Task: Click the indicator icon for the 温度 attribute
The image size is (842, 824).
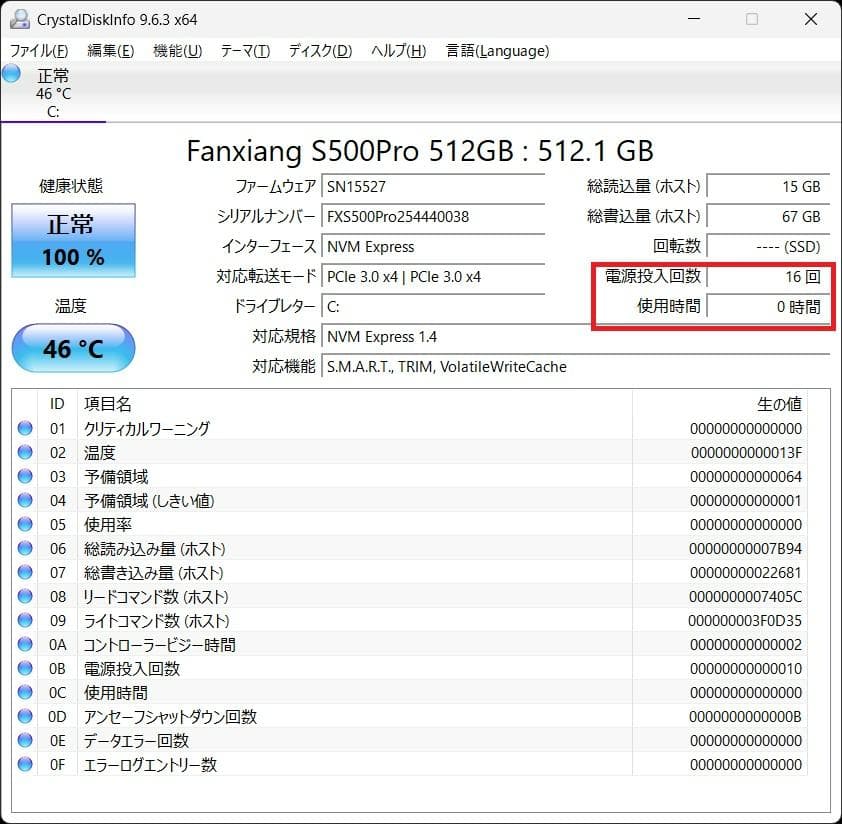Action: [x=25, y=452]
